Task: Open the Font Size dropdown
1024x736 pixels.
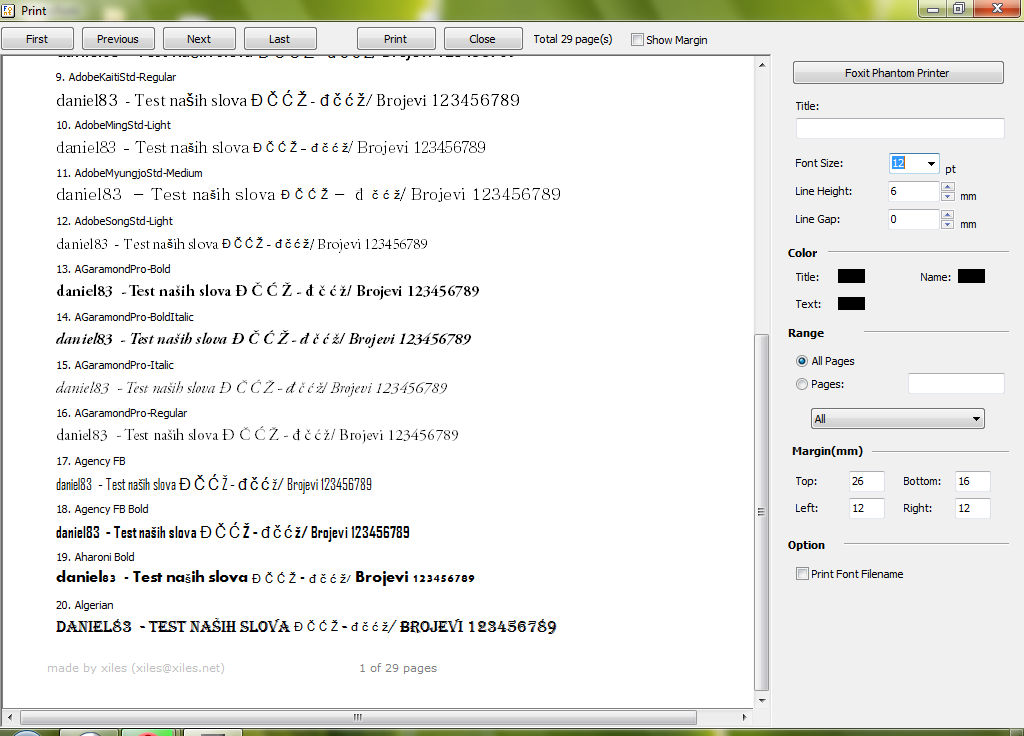Action: (931, 163)
